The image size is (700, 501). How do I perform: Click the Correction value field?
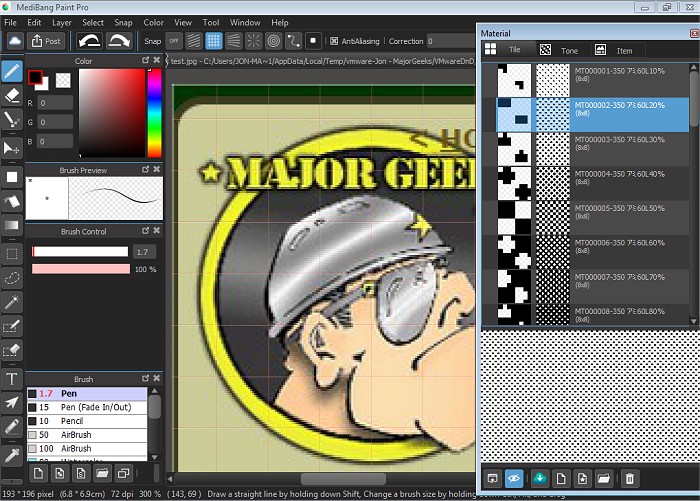point(451,41)
